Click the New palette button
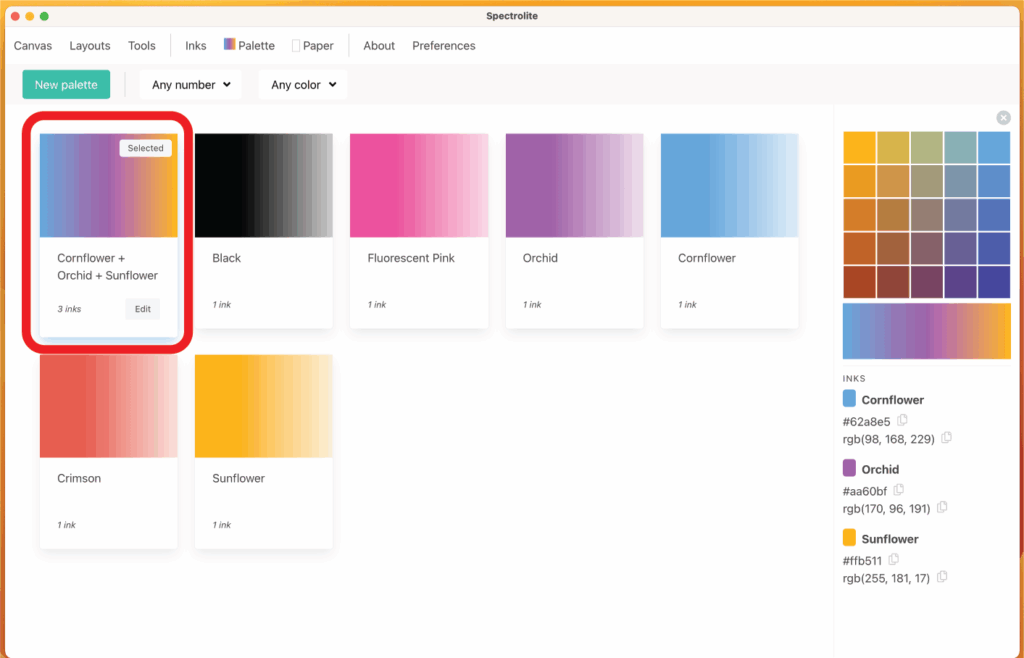 point(66,85)
